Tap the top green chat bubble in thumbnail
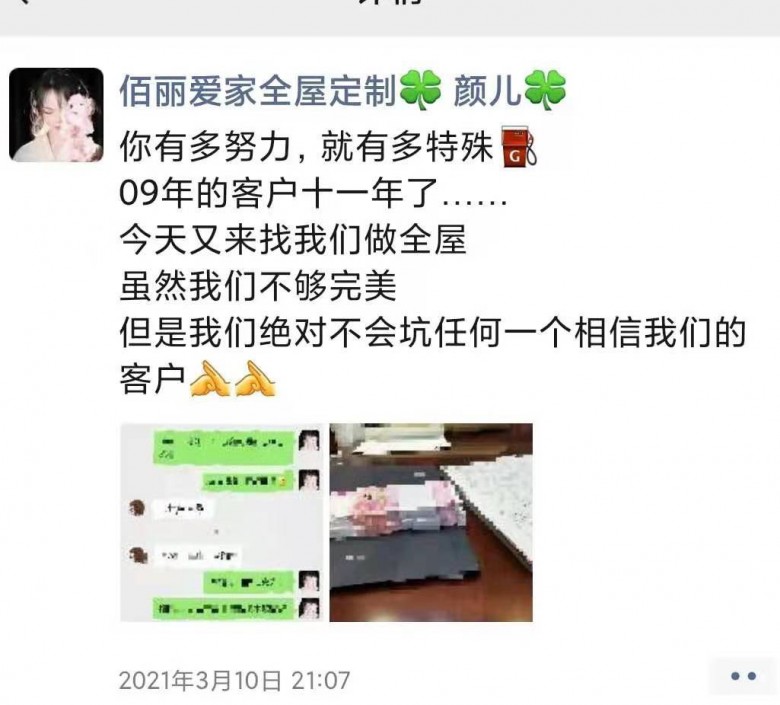Image resolution: width=780 pixels, height=705 pixels. click(224, 447)
